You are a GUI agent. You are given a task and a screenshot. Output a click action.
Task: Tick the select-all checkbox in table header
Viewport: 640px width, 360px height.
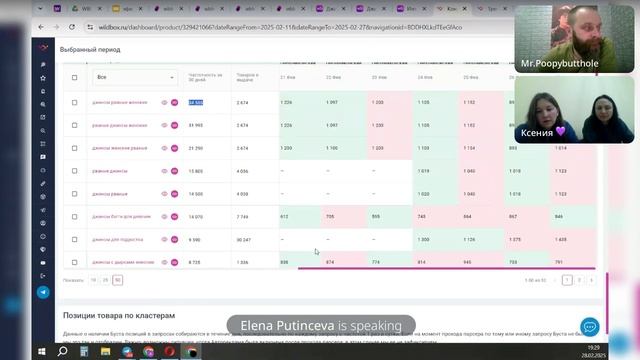pos(74,78)
